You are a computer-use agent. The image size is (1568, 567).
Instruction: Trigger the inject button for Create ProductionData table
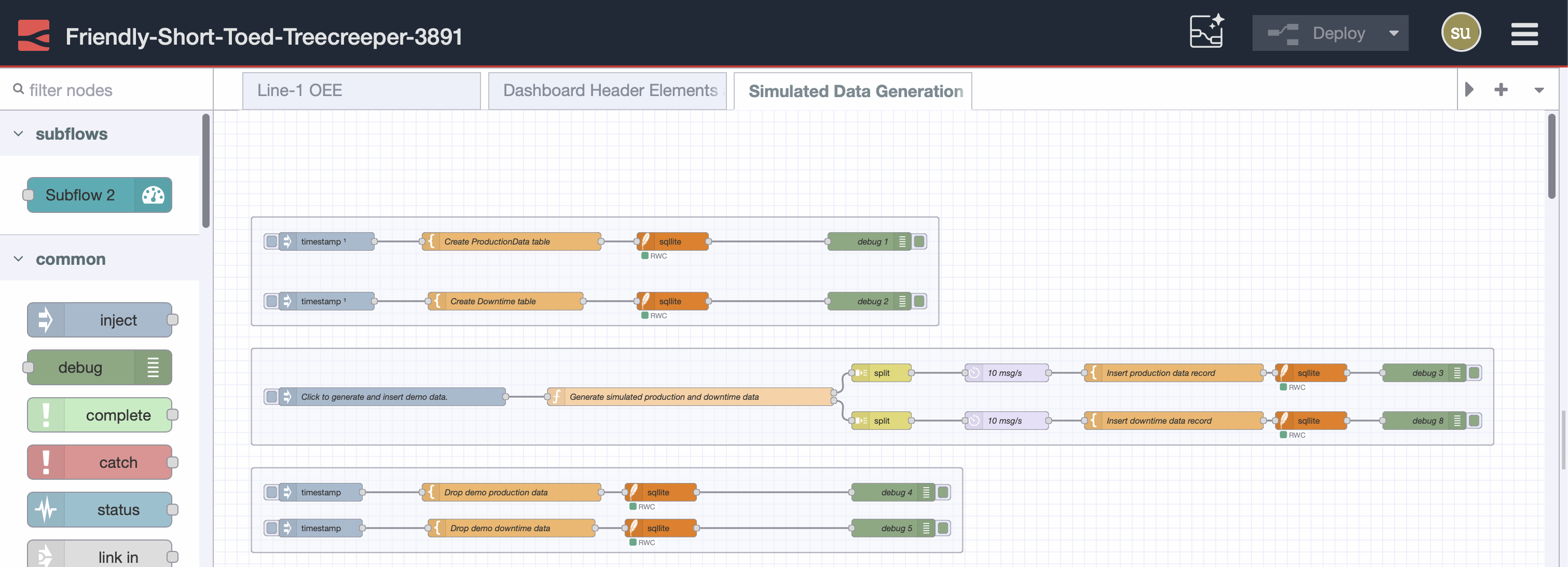point(271,241)
